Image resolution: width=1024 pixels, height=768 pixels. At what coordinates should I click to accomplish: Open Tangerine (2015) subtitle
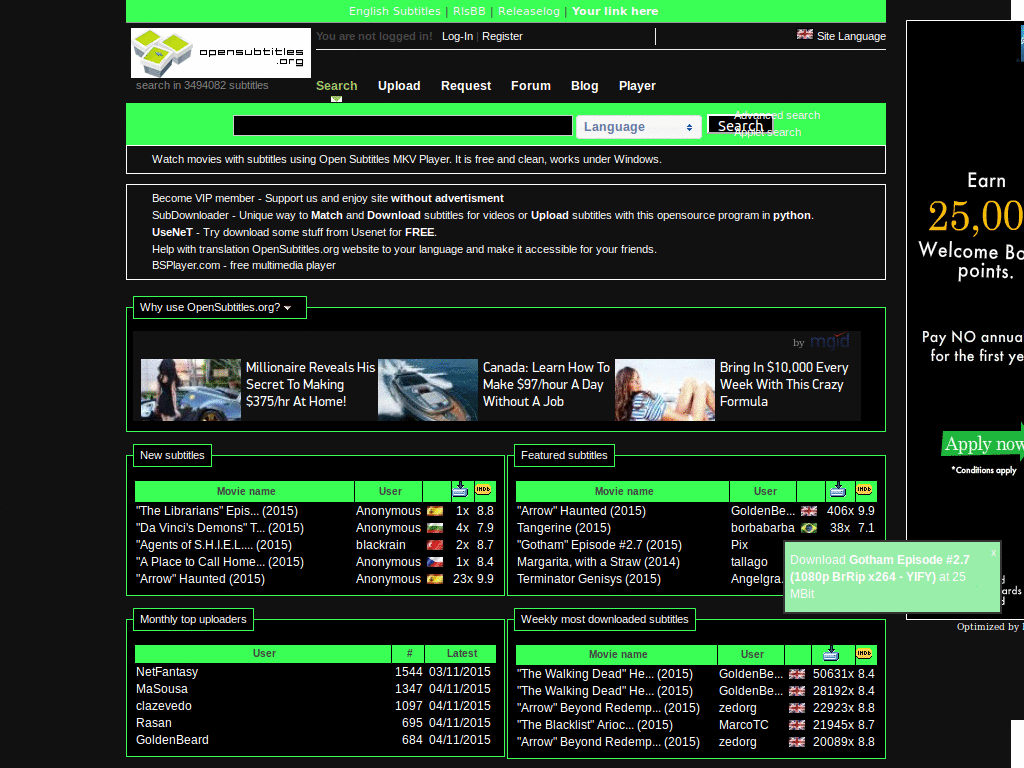click(564, 528)
